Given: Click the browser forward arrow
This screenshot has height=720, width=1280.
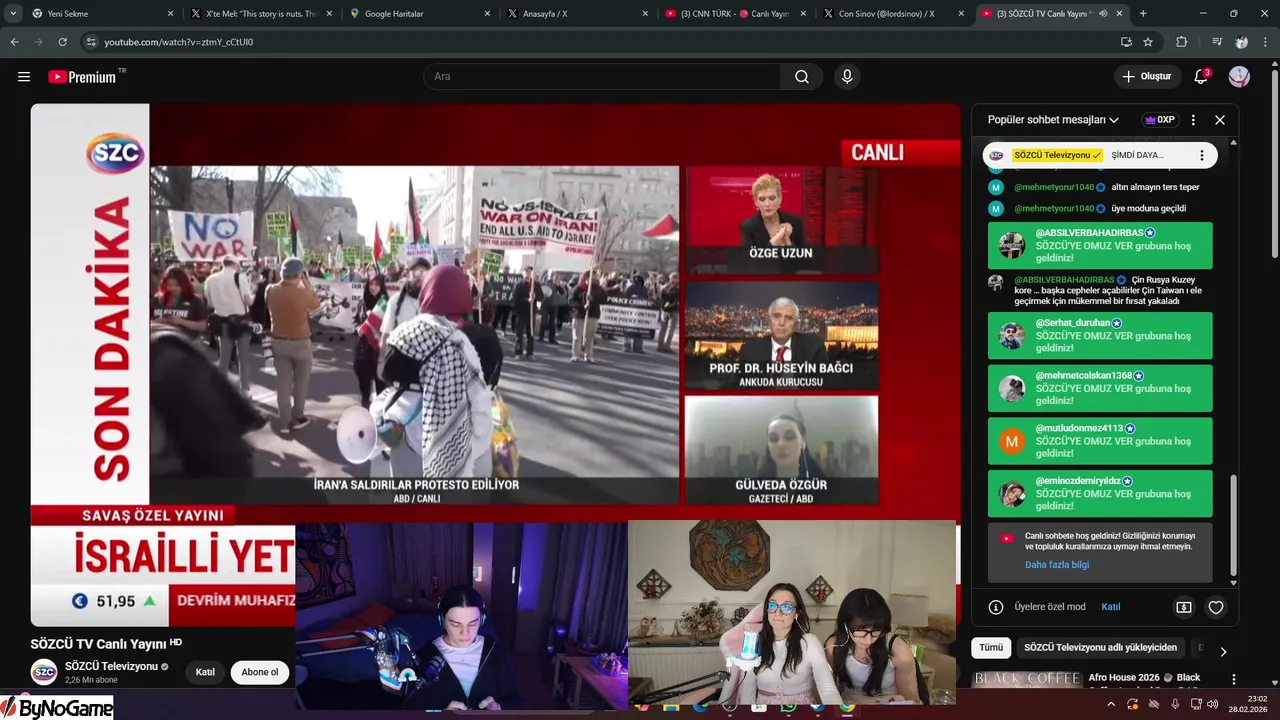Looking at the screenshot, I should click(38, 42).
